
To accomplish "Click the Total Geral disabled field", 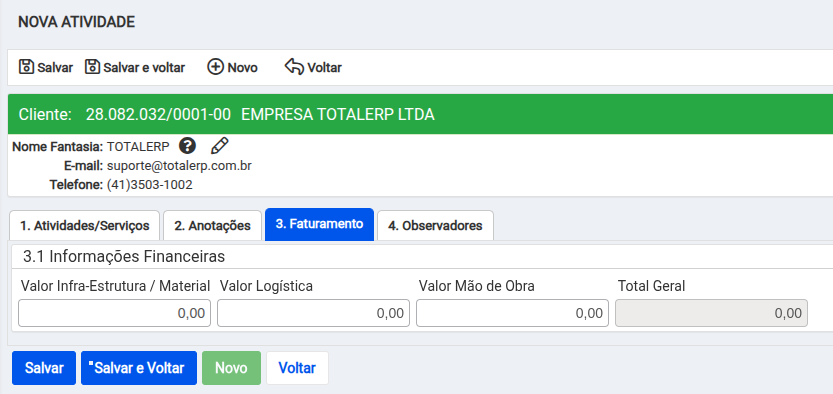I will click(711, 313).
